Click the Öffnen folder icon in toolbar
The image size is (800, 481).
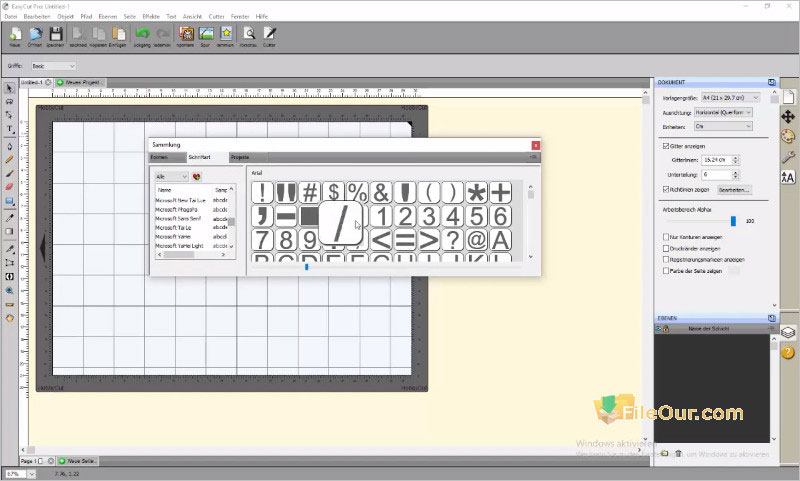pos(35,34)
